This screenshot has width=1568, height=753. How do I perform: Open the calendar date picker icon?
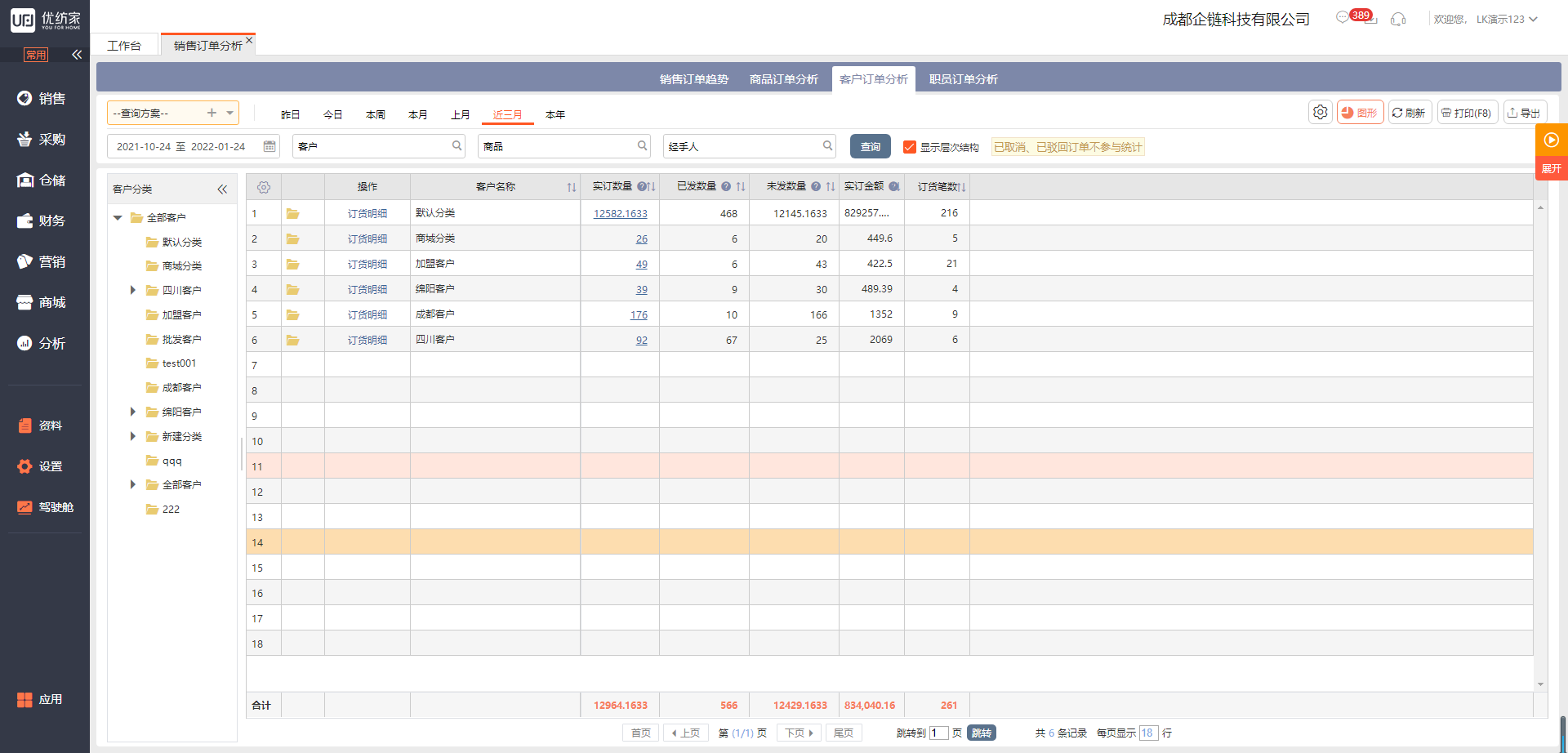[269, 146]
